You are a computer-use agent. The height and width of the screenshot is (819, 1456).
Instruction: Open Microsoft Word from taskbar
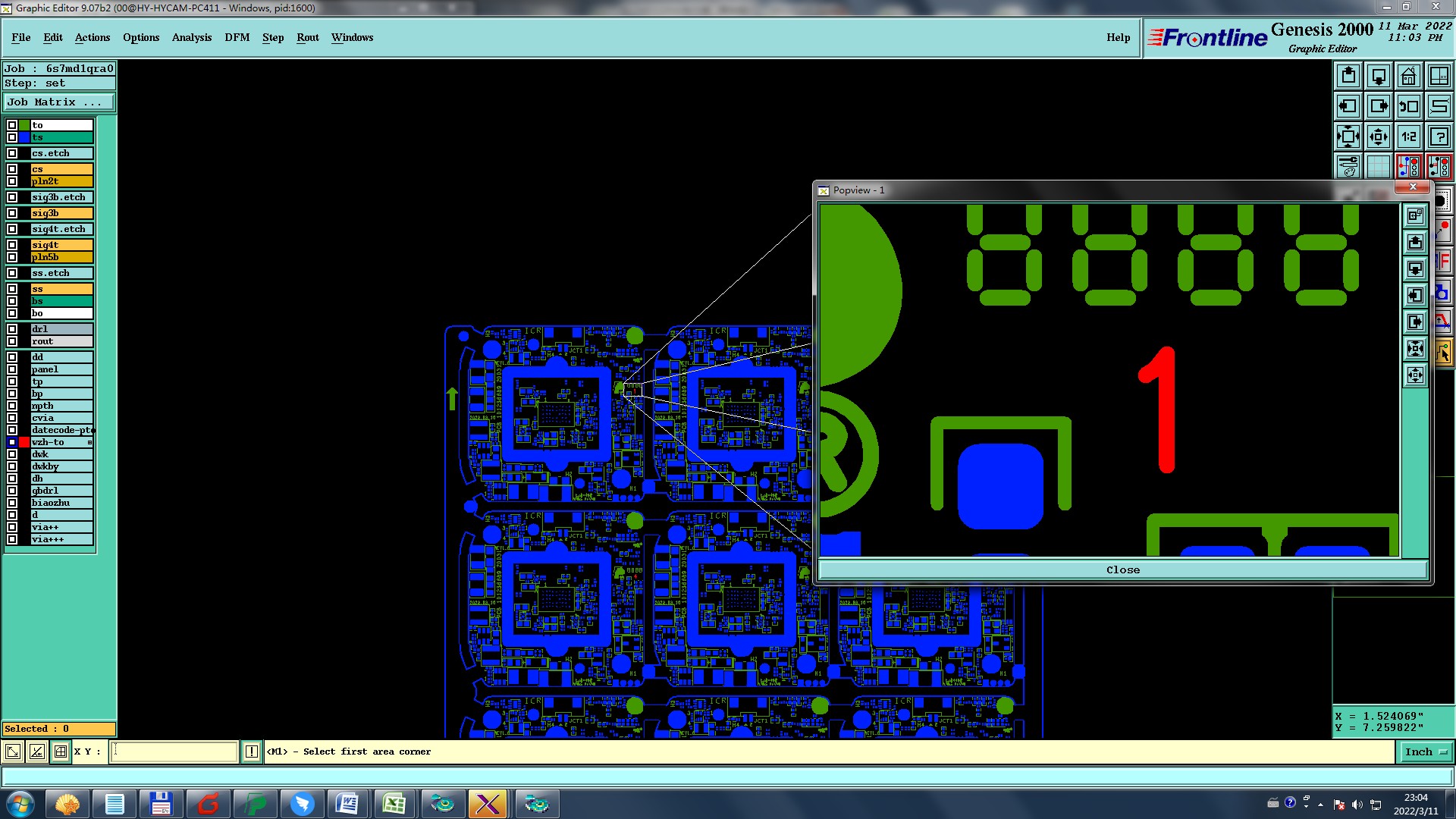tap(347, 804)
